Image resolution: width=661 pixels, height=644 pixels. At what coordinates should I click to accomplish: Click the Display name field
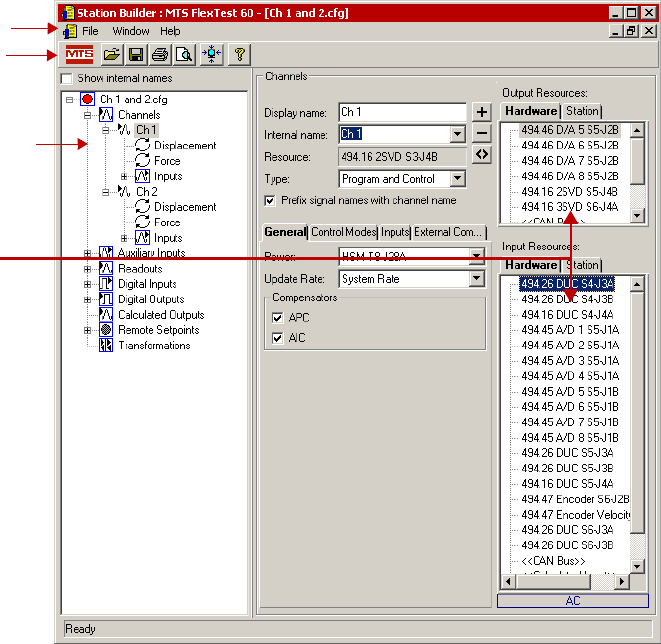click(x=402, y=112)
